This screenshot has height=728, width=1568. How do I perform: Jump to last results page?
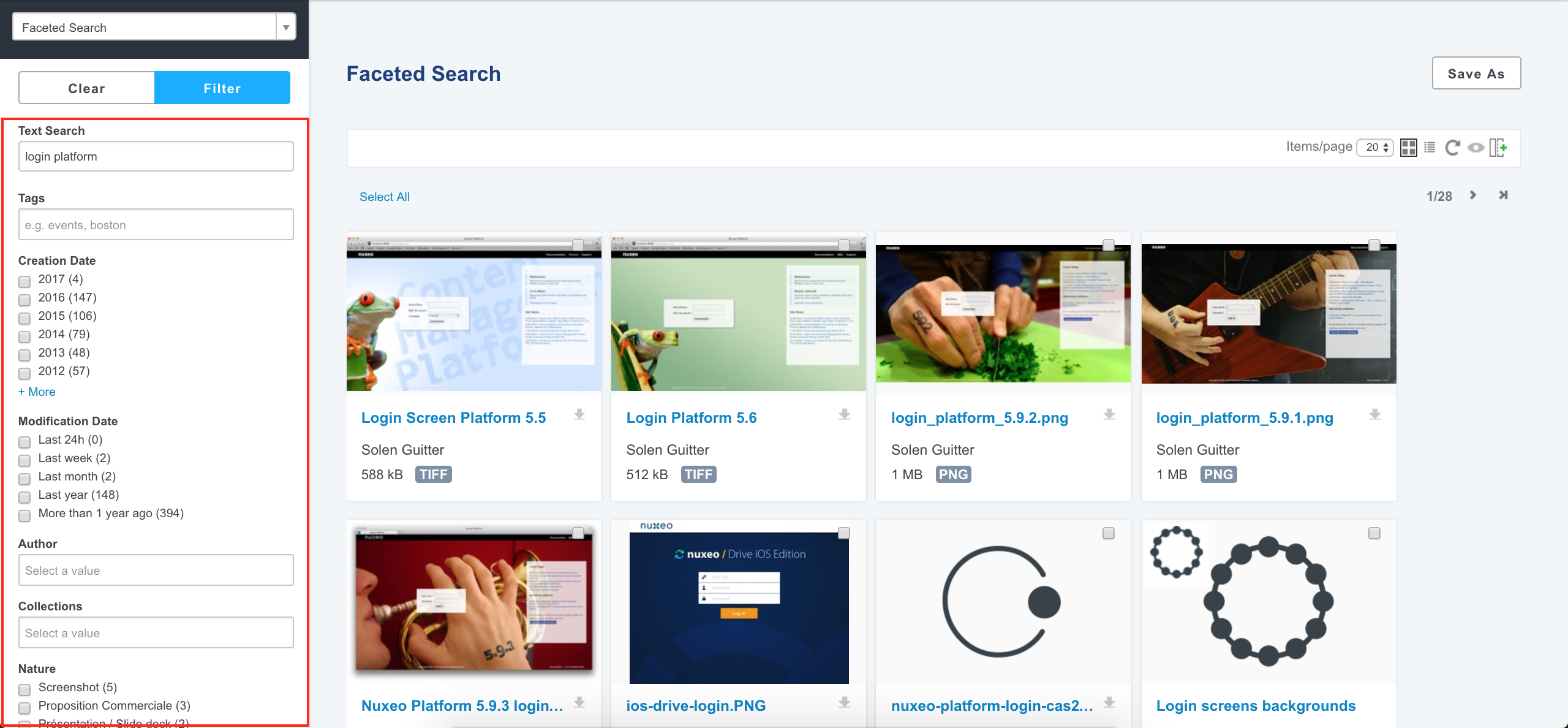coord(1503,195)
